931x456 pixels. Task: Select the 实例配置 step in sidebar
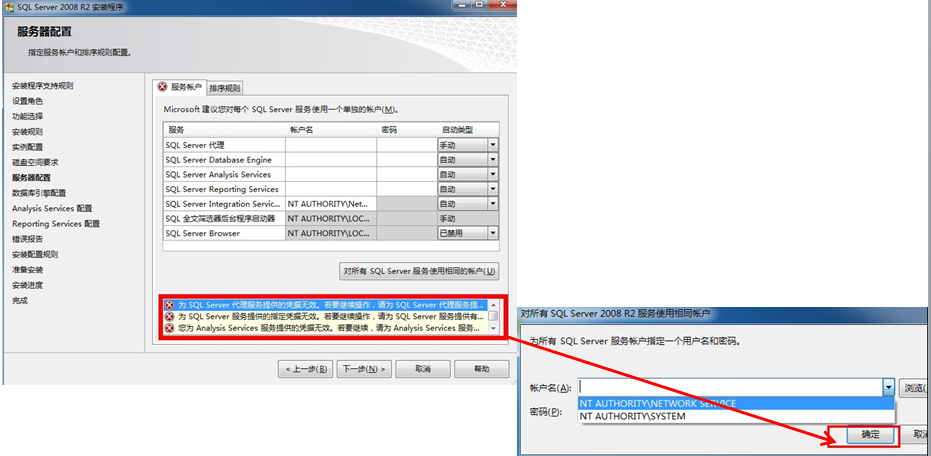click(27, 147)
